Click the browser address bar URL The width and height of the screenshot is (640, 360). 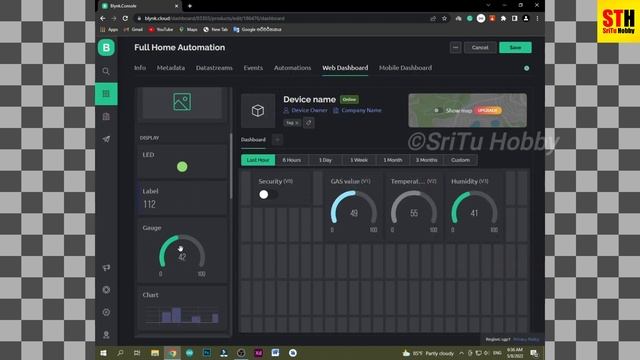point(215,18)
